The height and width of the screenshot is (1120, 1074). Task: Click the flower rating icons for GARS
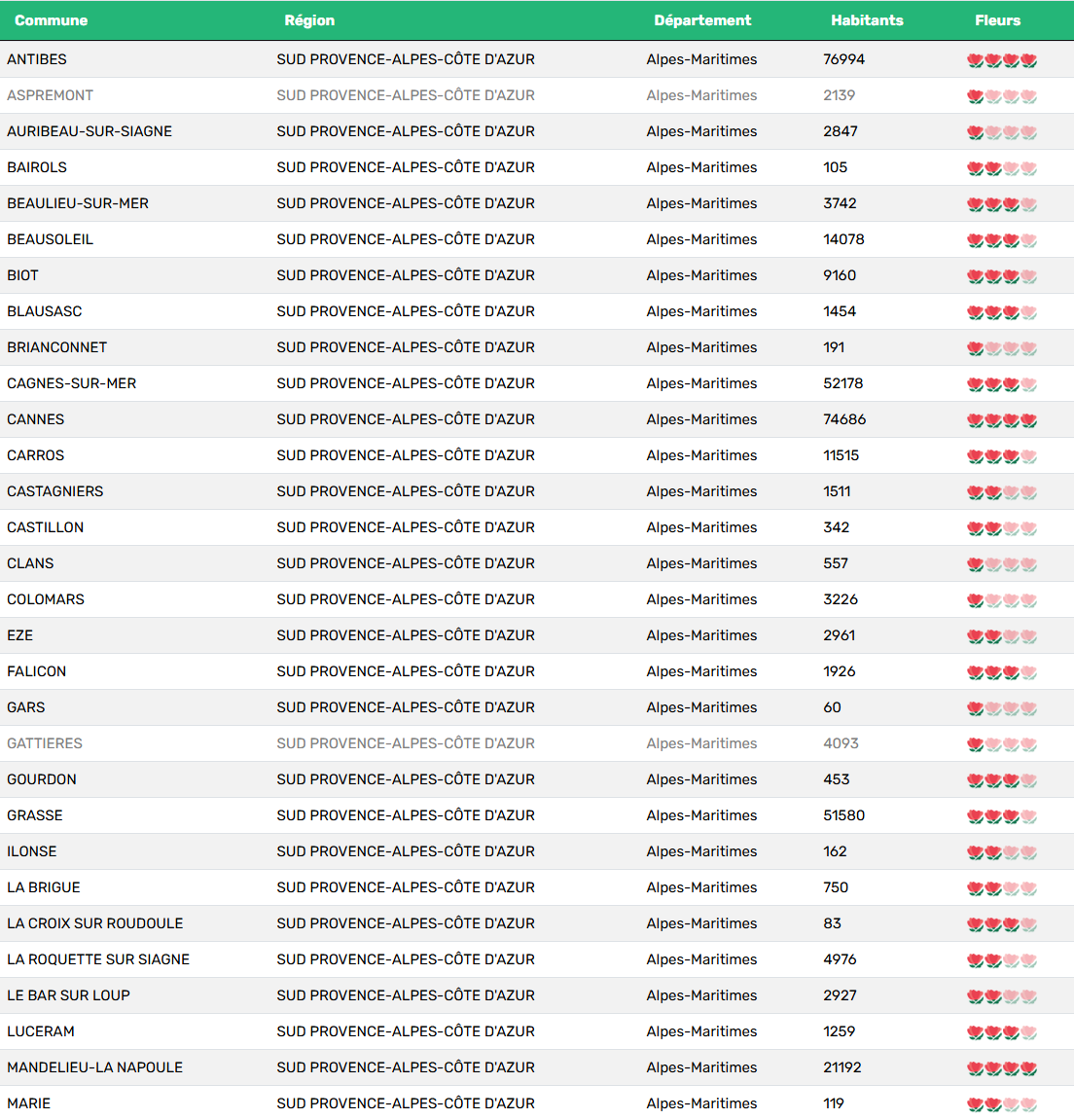click(1001, 708)
